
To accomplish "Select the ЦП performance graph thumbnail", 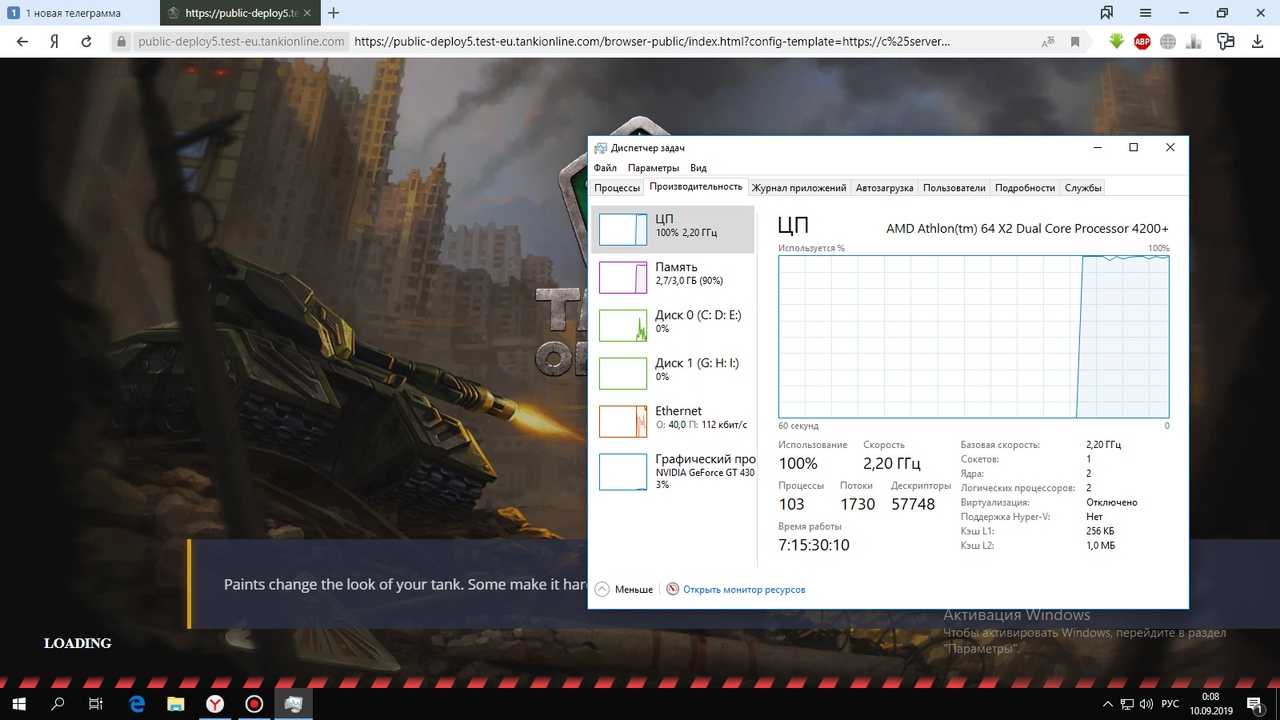I will 623,229.
